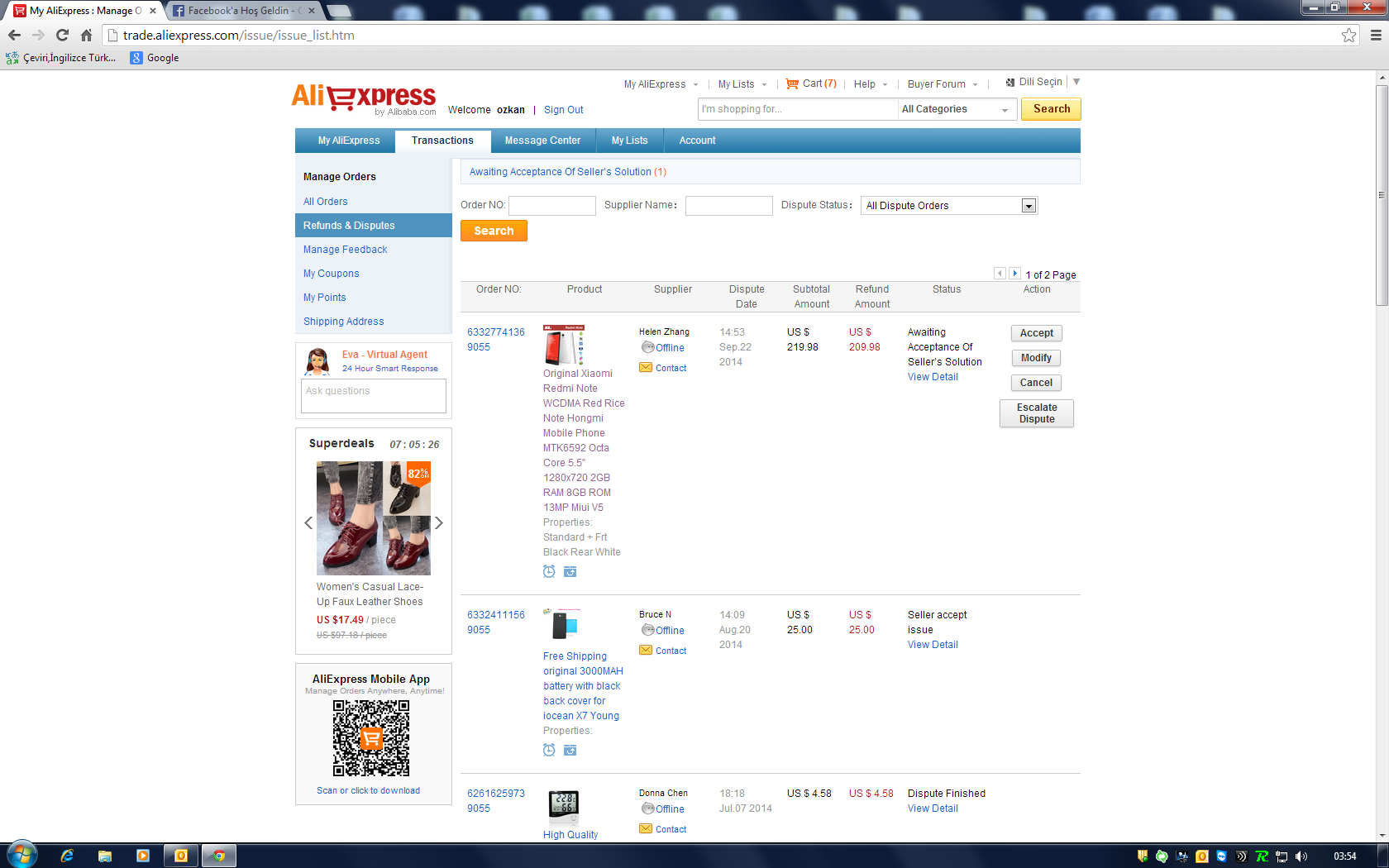Bookmark this page with the star icon
The height and width of the screenshot is (868, 1389).
(x=1348, y=35)
